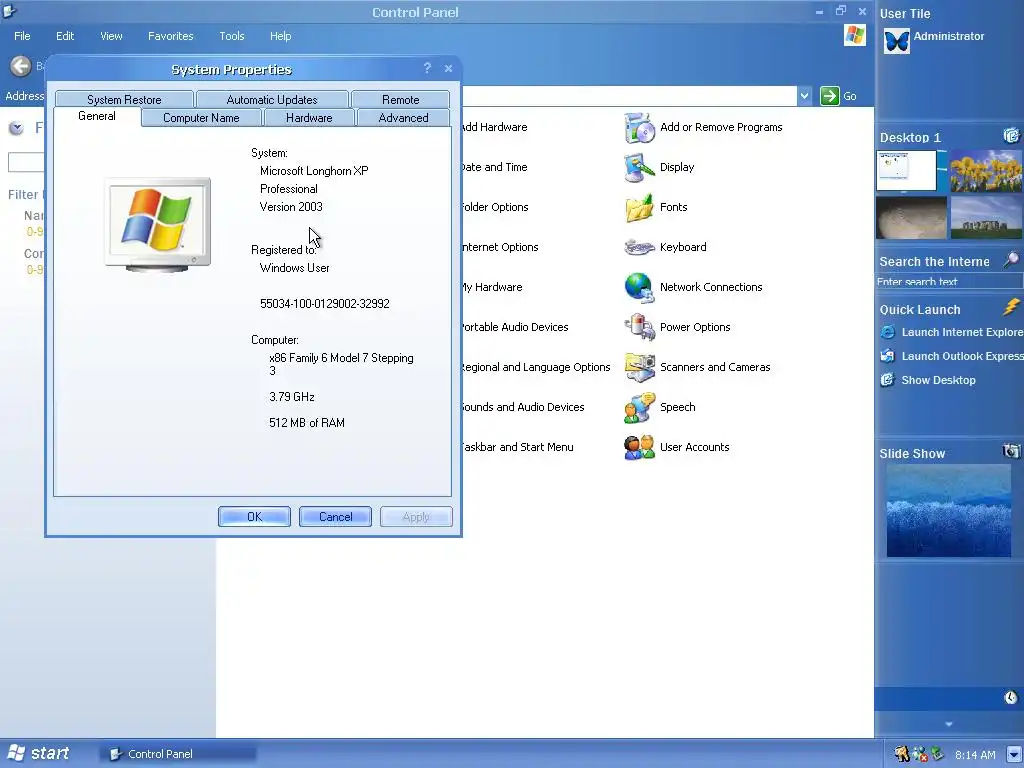Viewport: 1024px width, 768px height.
Task: Select the moon surface desktop thumbnail
Action: point(912,217)
